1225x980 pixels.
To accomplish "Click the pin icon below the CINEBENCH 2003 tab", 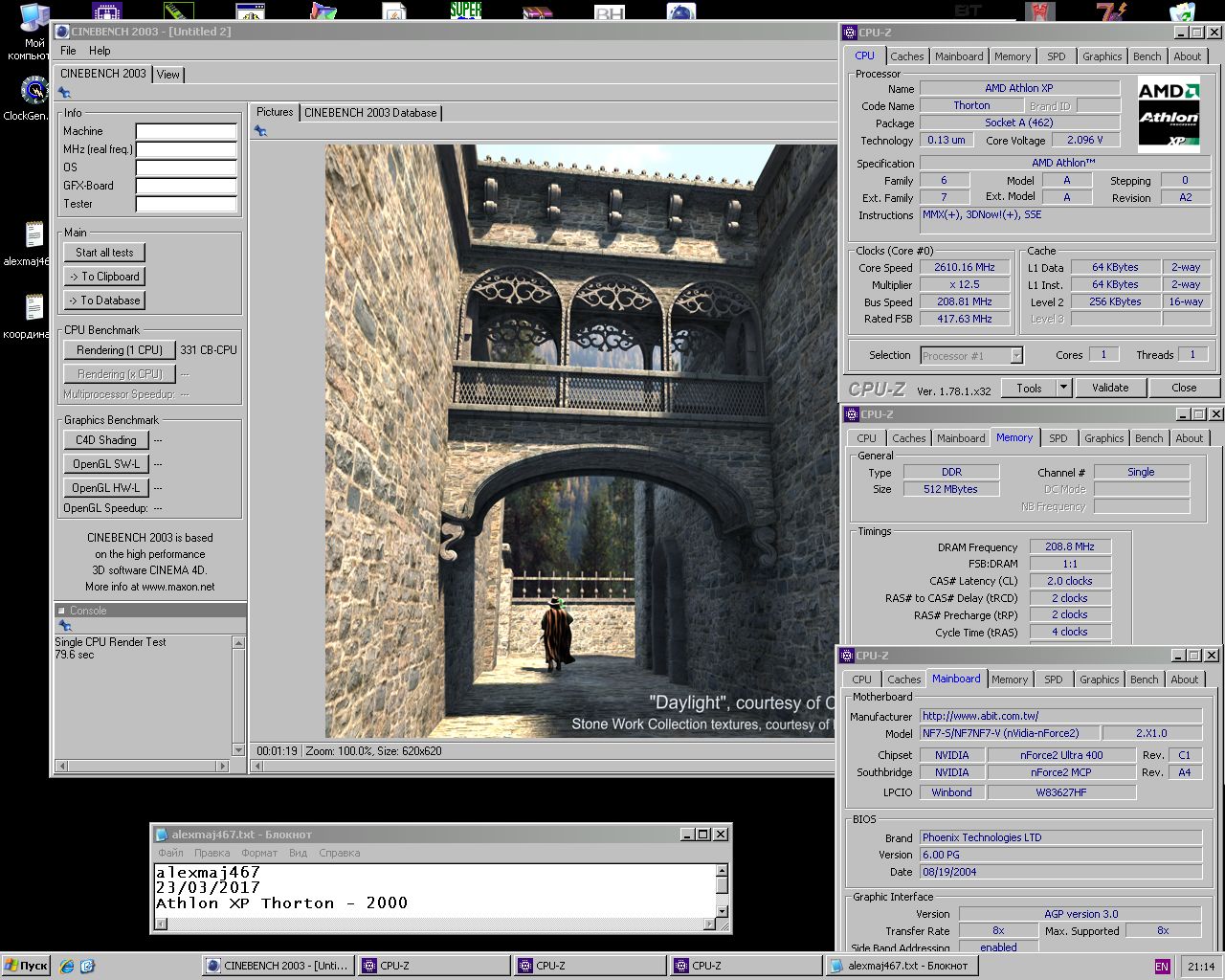I will [x=64, y=93].
